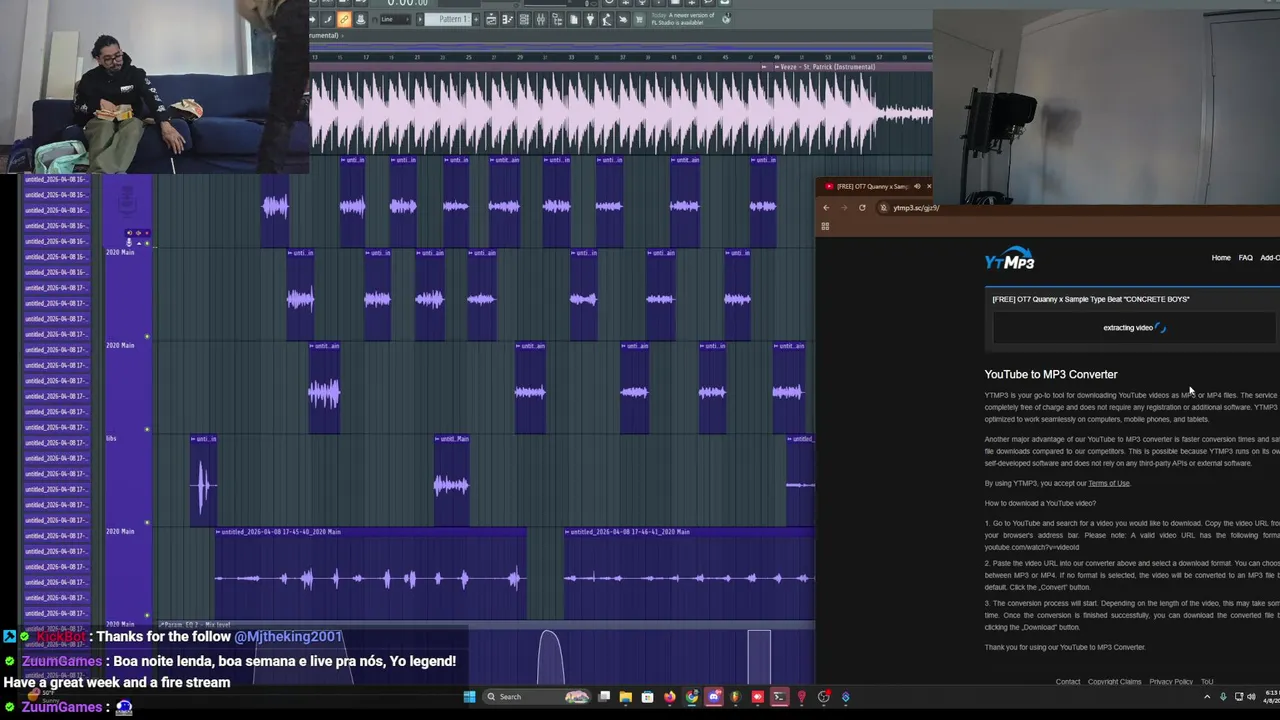1280x720 pixels.
Task: Open the Pattern 1 selector
Action: 448,19
